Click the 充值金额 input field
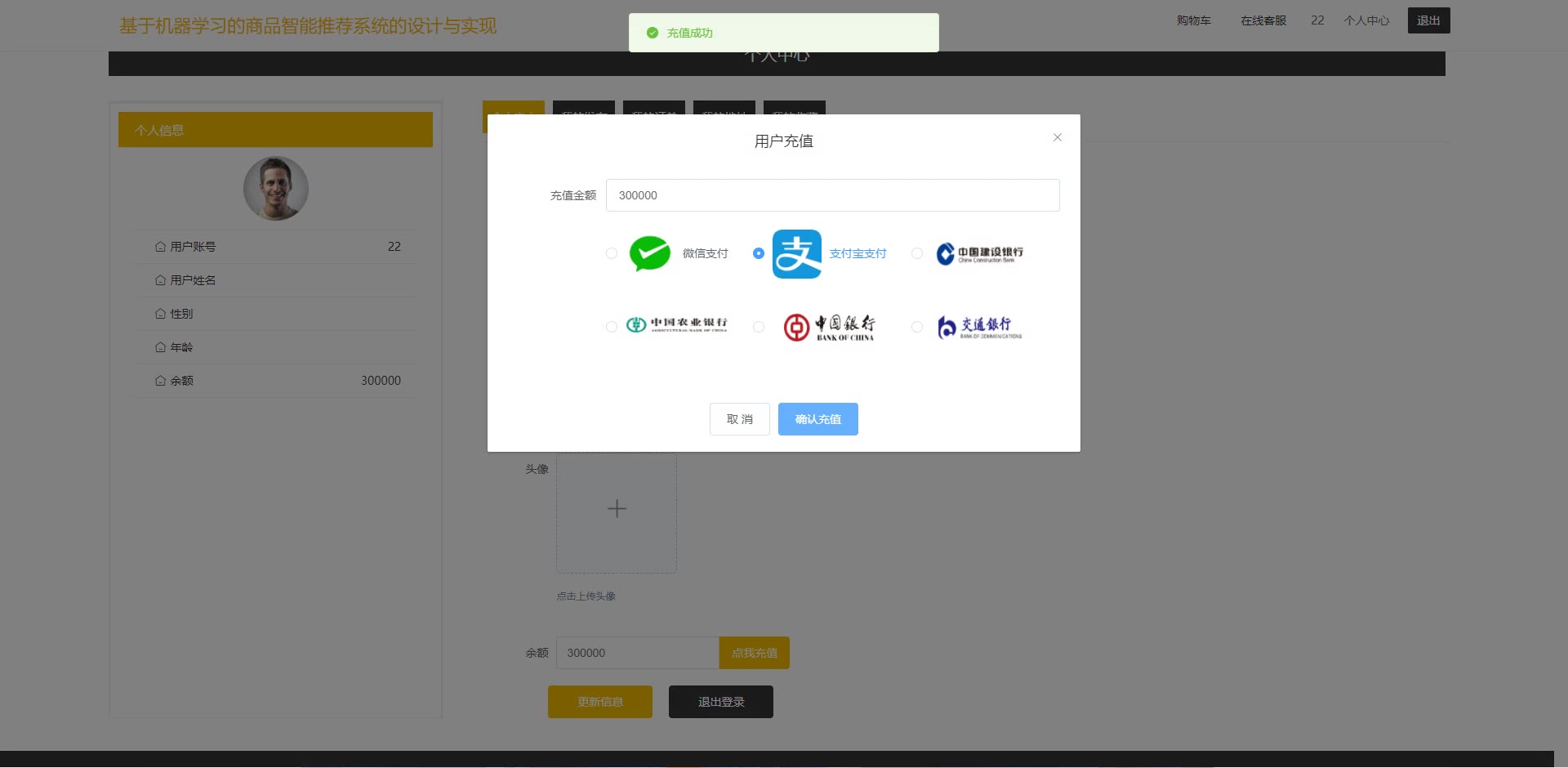The image size is (1568, 768). click(832, 195)
